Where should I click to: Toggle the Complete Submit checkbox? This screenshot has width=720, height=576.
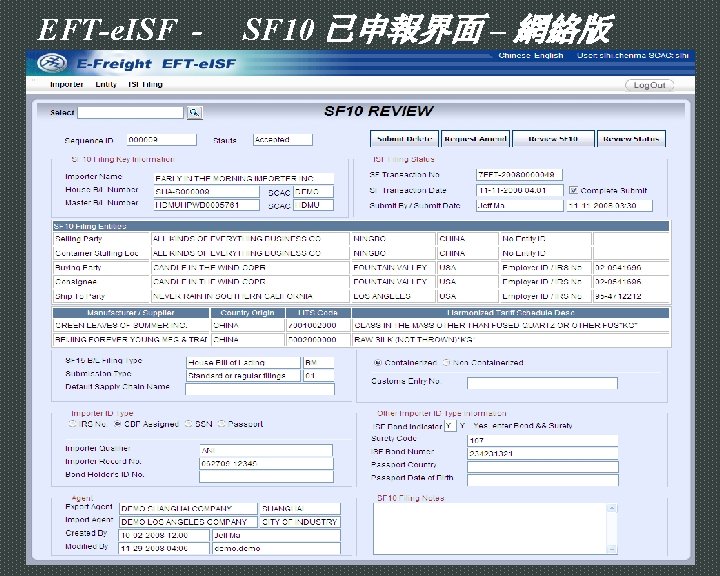(573, 190)
